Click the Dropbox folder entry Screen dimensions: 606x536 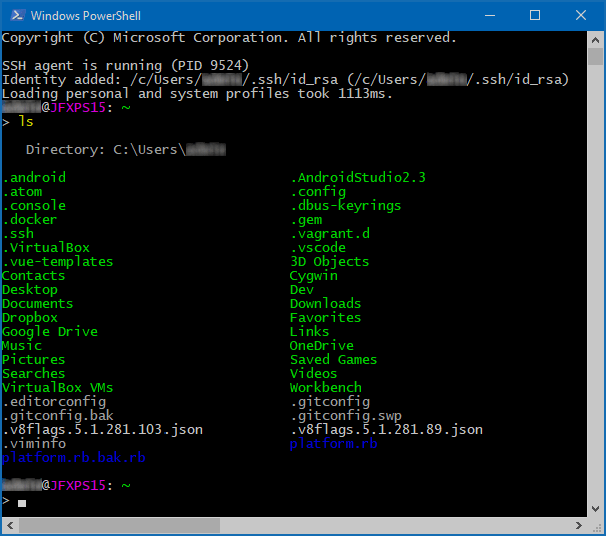(x=30, y=318)
